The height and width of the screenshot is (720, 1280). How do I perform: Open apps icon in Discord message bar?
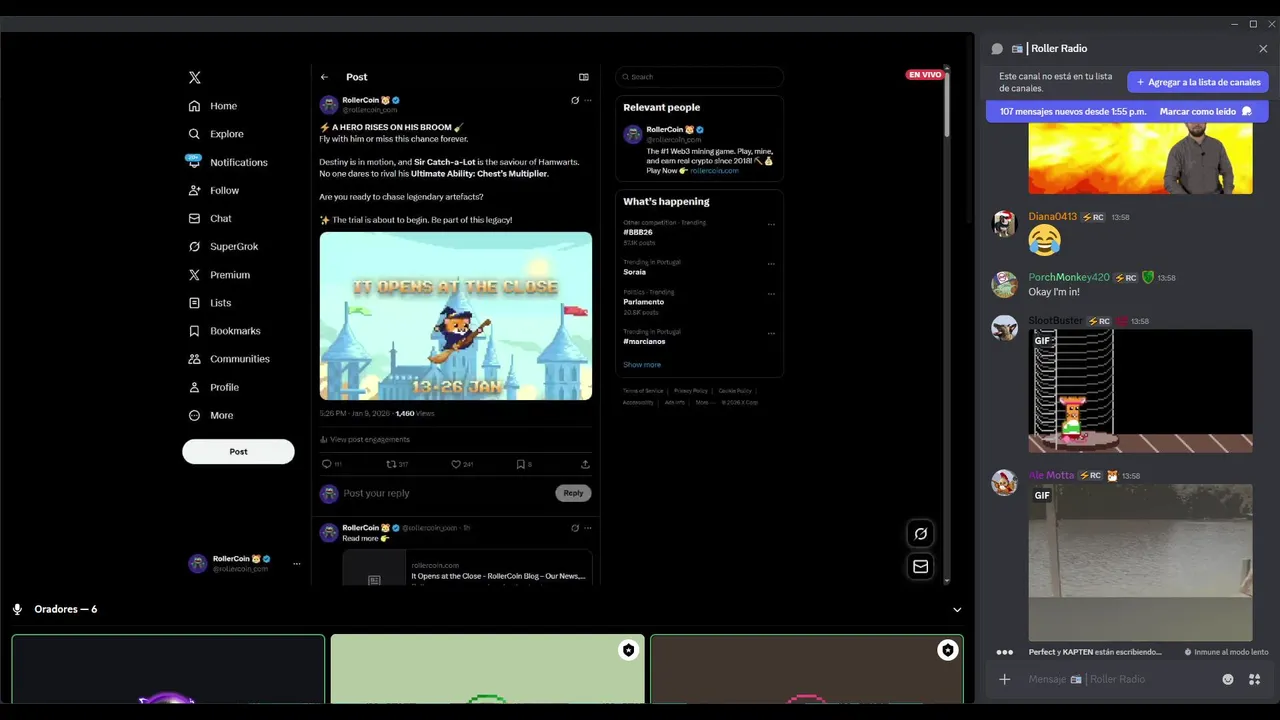coord(1254,679)
